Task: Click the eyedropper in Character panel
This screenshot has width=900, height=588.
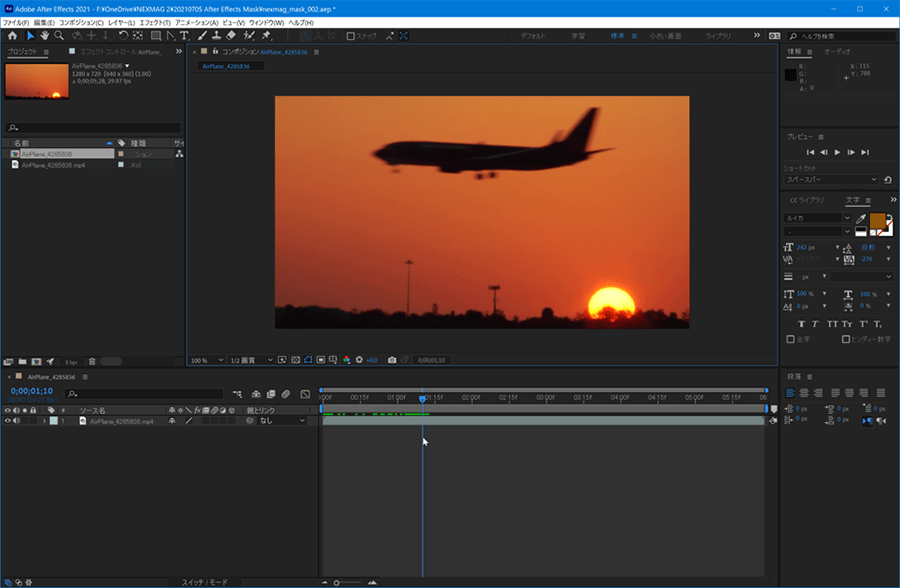Action: (x=861, y=218)
